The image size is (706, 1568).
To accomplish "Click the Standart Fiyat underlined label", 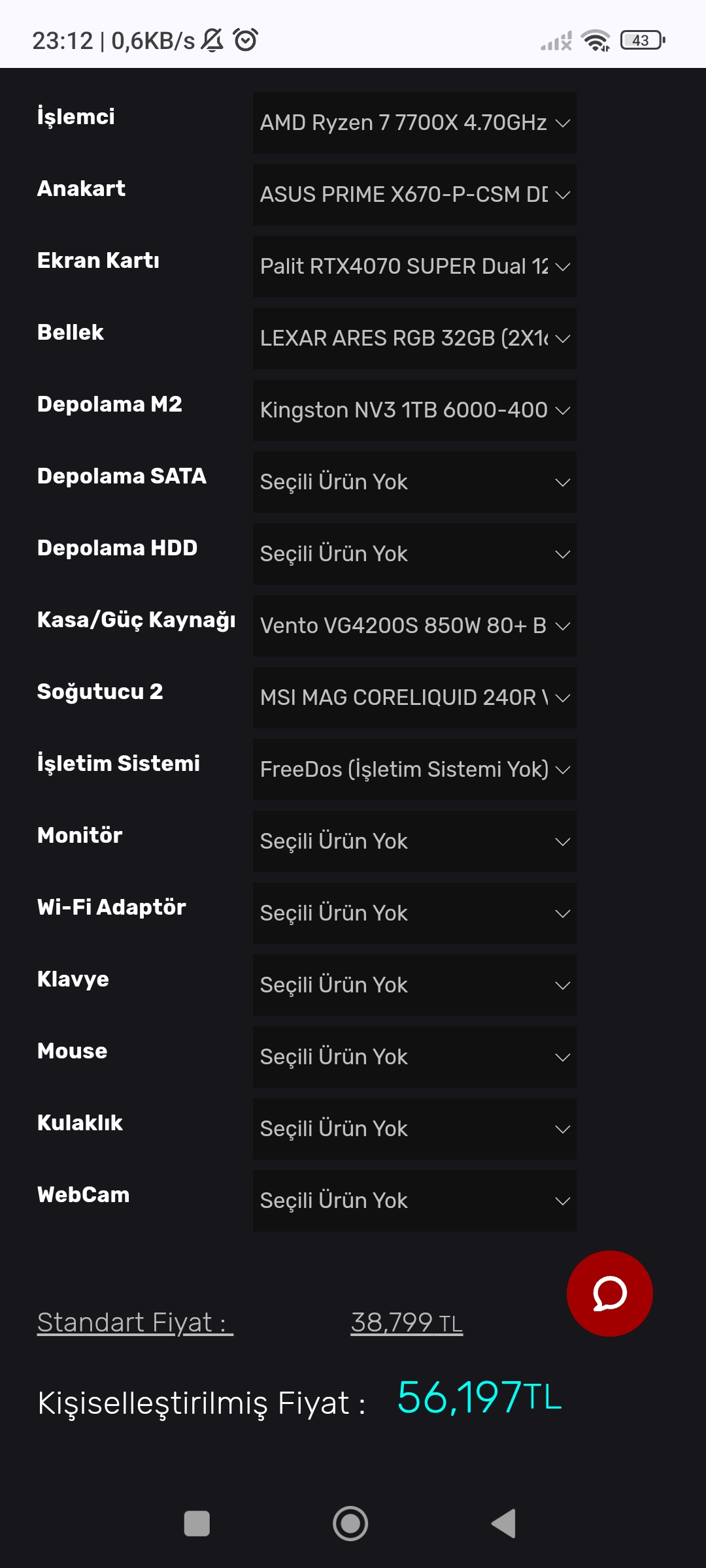I will pyautogui.click(x=135, y=1322).
